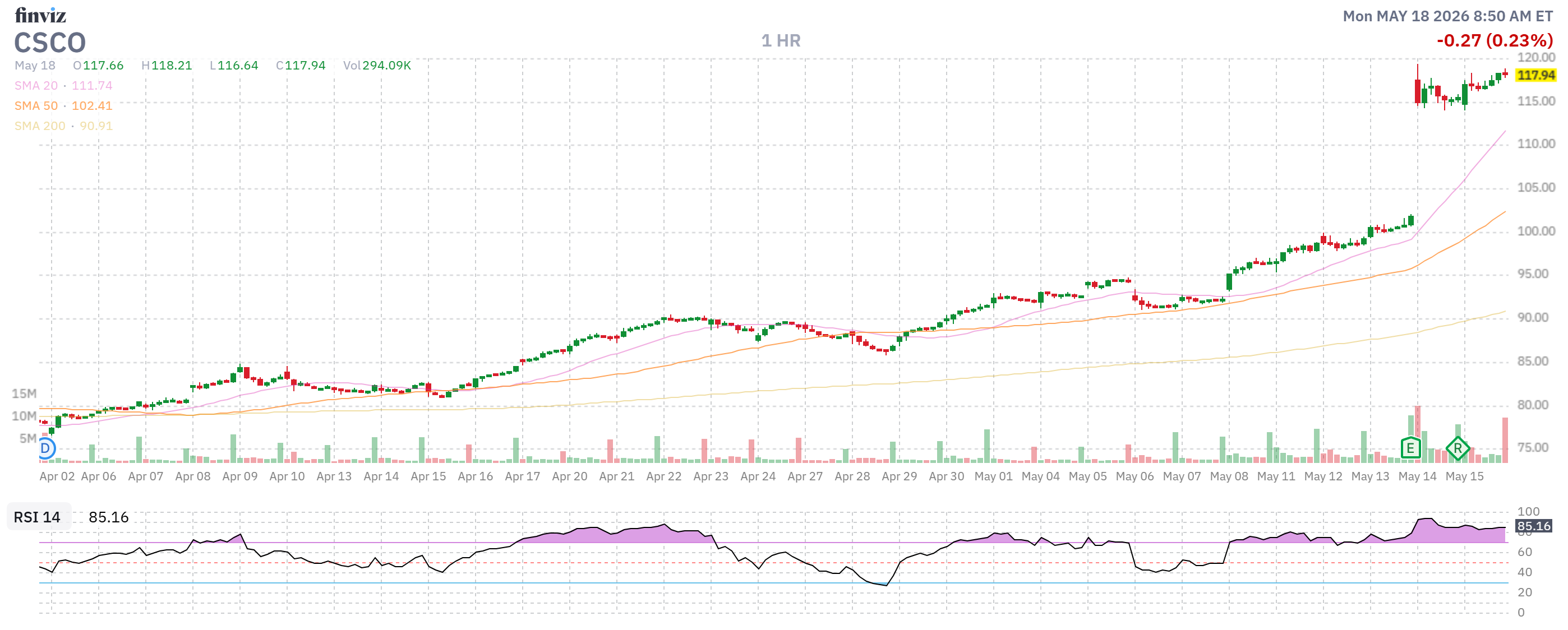Click the RSI 14 indicator label

point(37,517)
